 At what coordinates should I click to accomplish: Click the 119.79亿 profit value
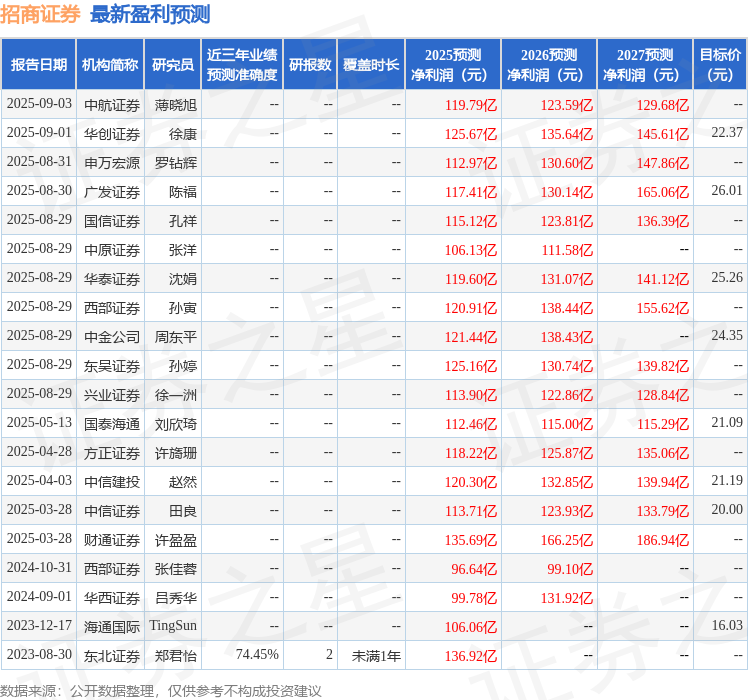(471, 105)
